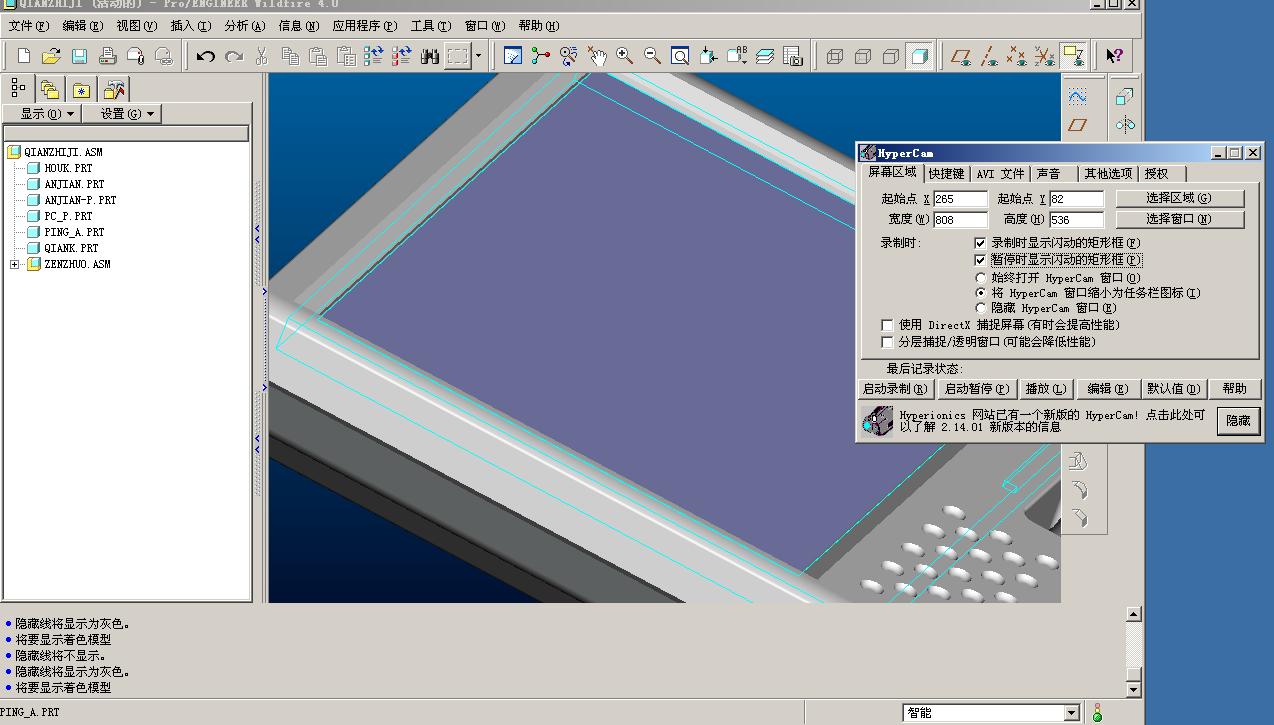Screen dimensions: 1274x725
Task: Open the 设置 dropdown in model tree
Action: 122,114
